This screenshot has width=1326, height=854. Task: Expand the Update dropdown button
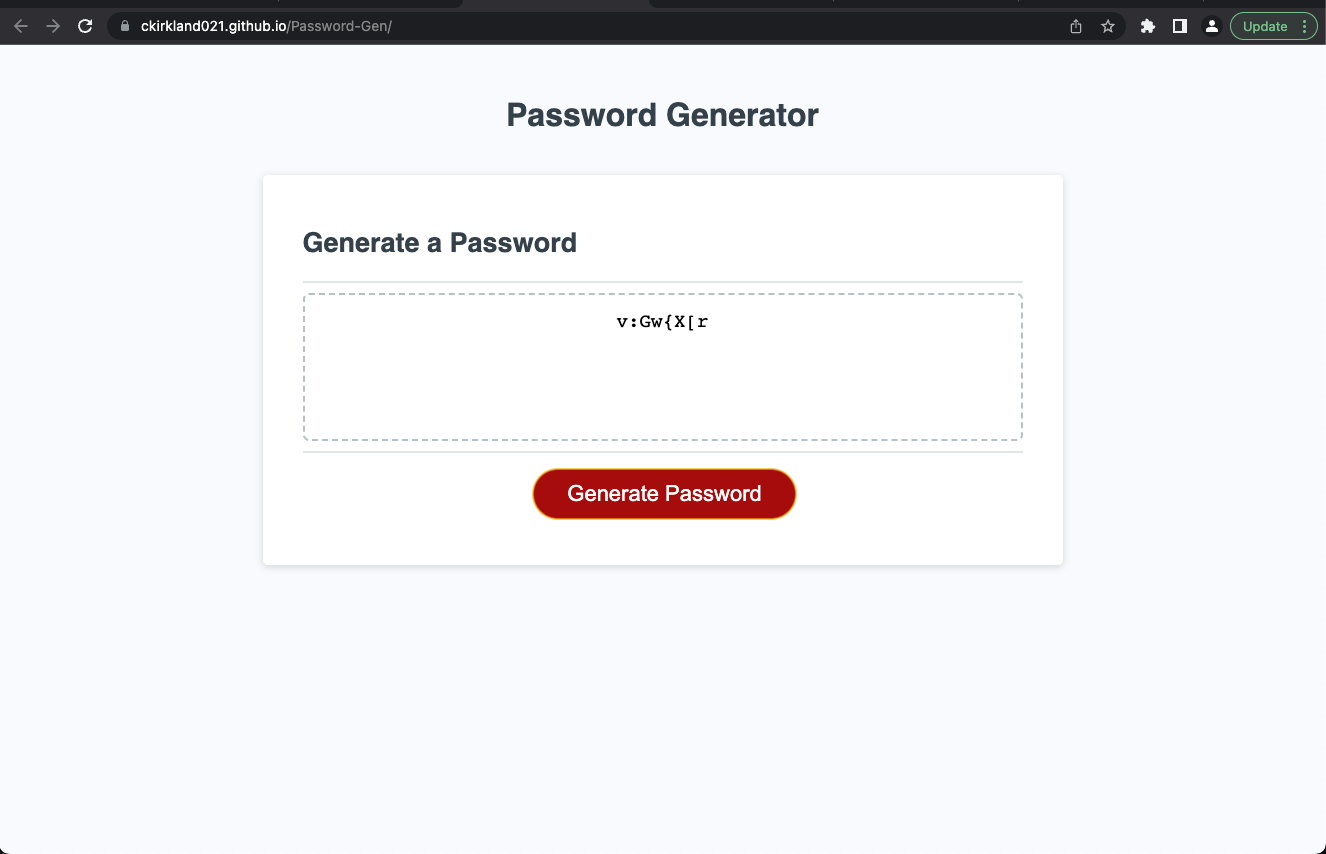click(x=1305, y=26)
